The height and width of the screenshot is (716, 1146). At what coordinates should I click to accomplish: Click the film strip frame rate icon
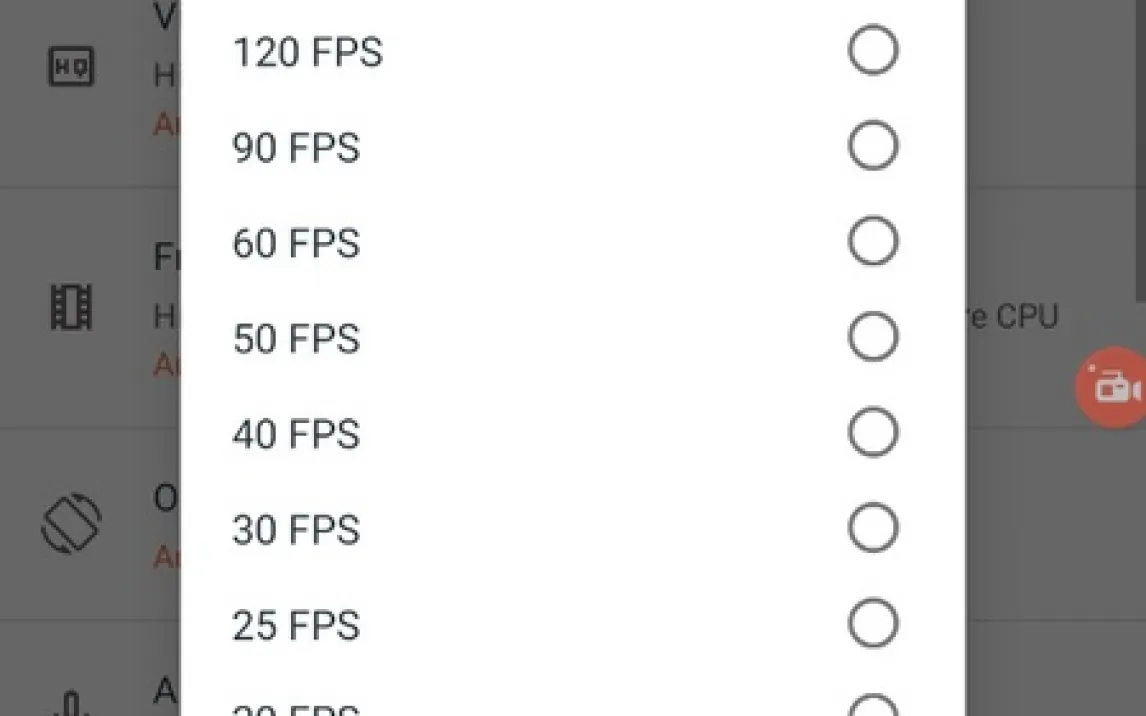click(x=71, y=307)
